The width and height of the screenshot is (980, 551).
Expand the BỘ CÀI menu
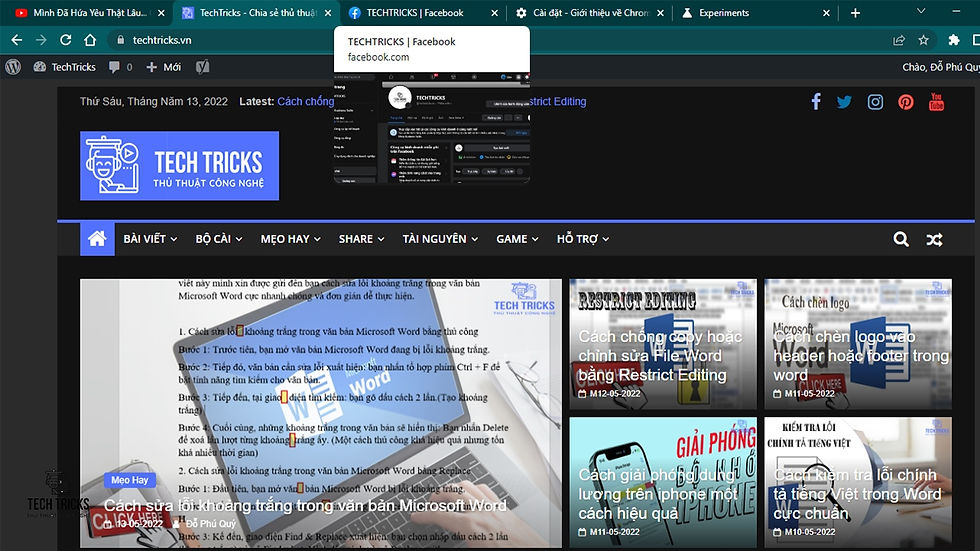point(219,239)
